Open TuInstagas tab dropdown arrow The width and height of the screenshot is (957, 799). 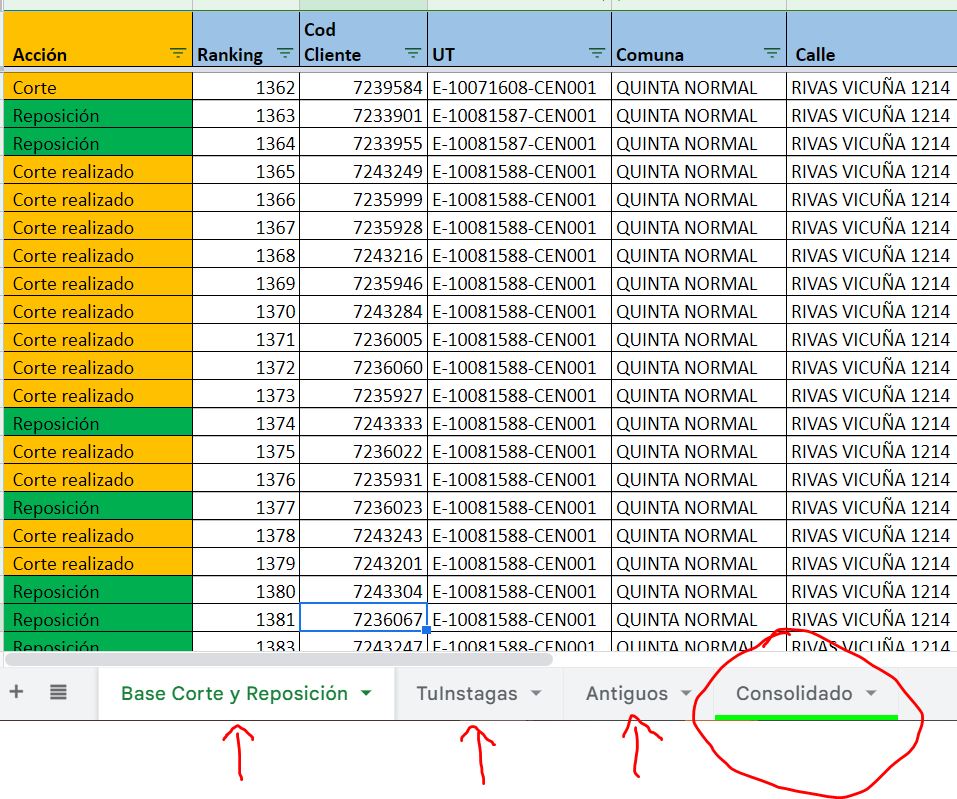point(536,693)
